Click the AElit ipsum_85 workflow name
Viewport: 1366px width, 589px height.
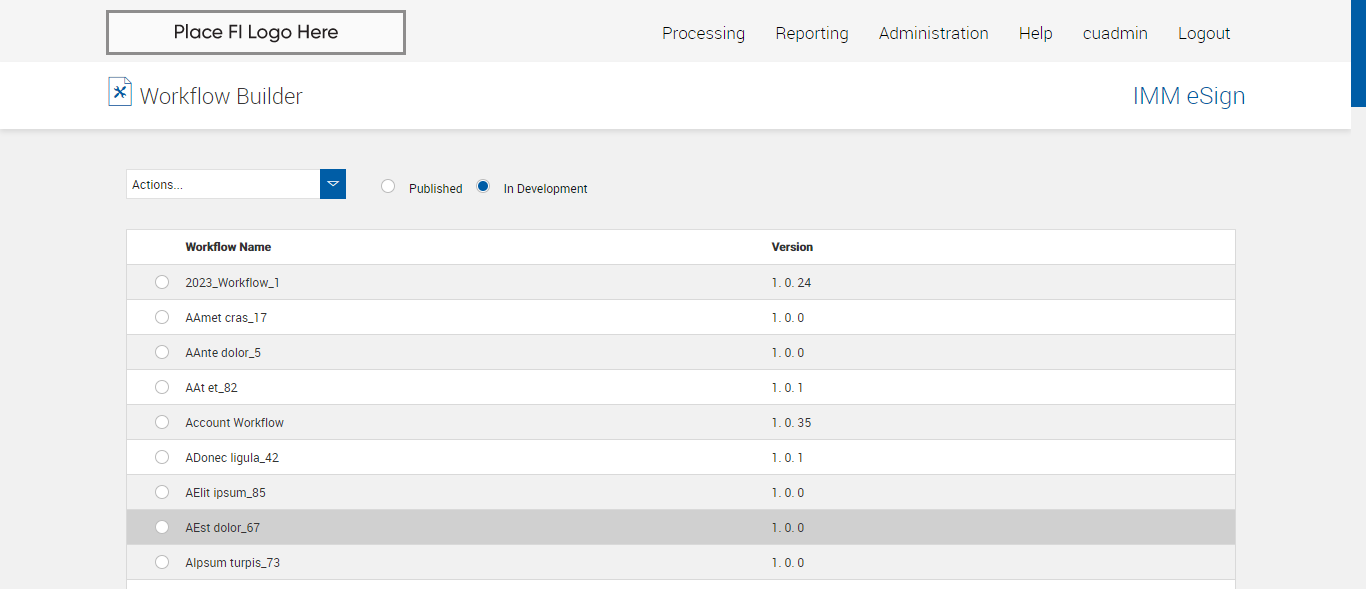coord(225,493)
